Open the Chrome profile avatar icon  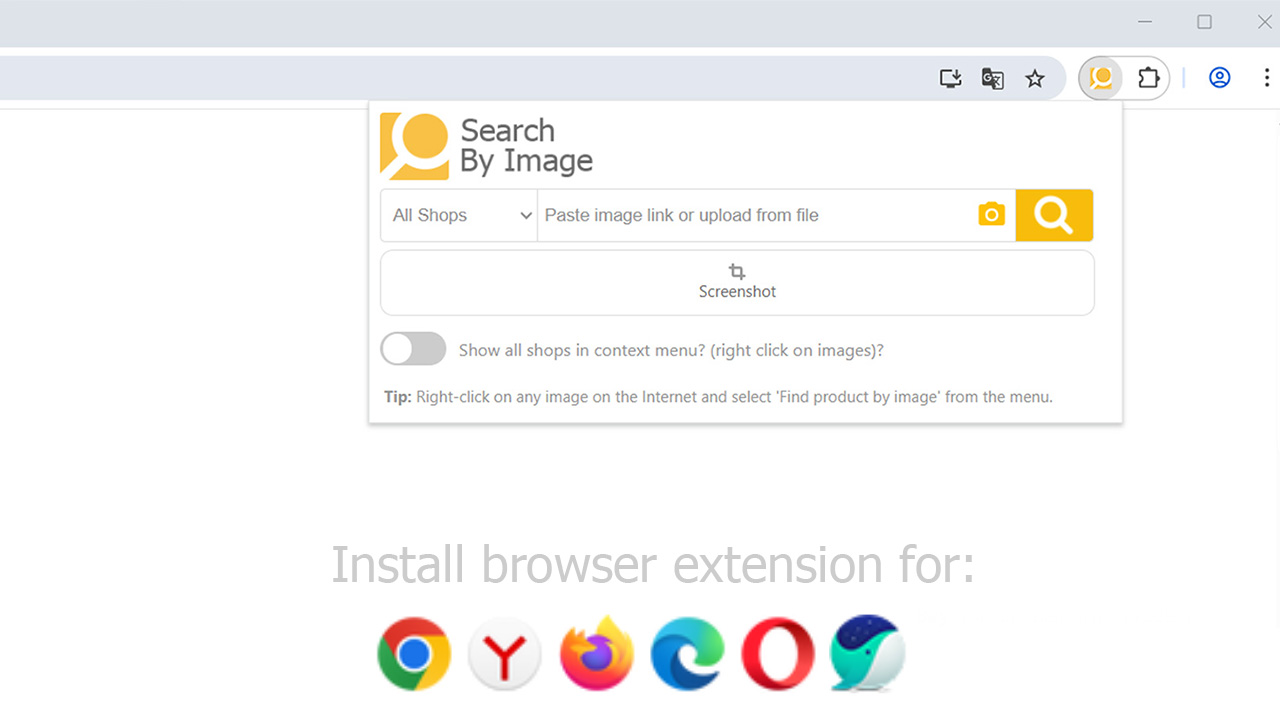tap(1219, 78)
